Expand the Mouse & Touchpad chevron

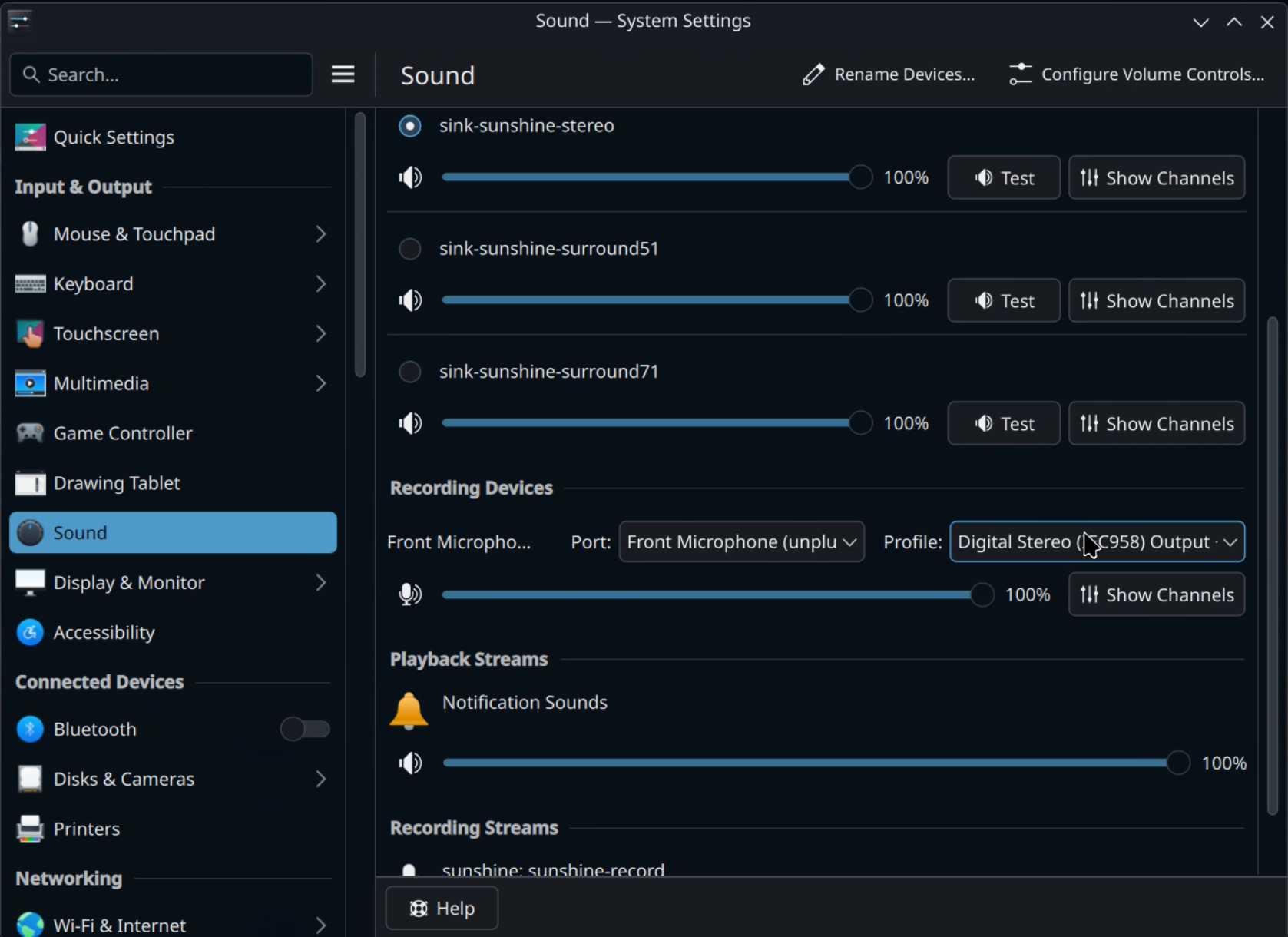click(321, 234)
